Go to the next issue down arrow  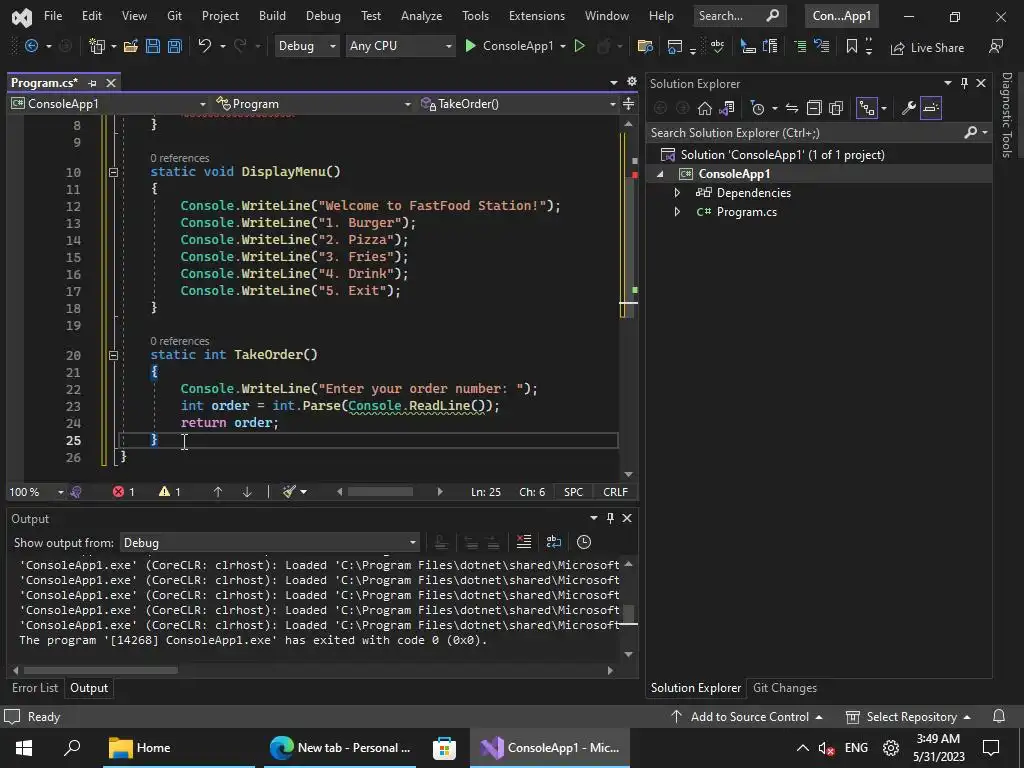click(247, 492)
